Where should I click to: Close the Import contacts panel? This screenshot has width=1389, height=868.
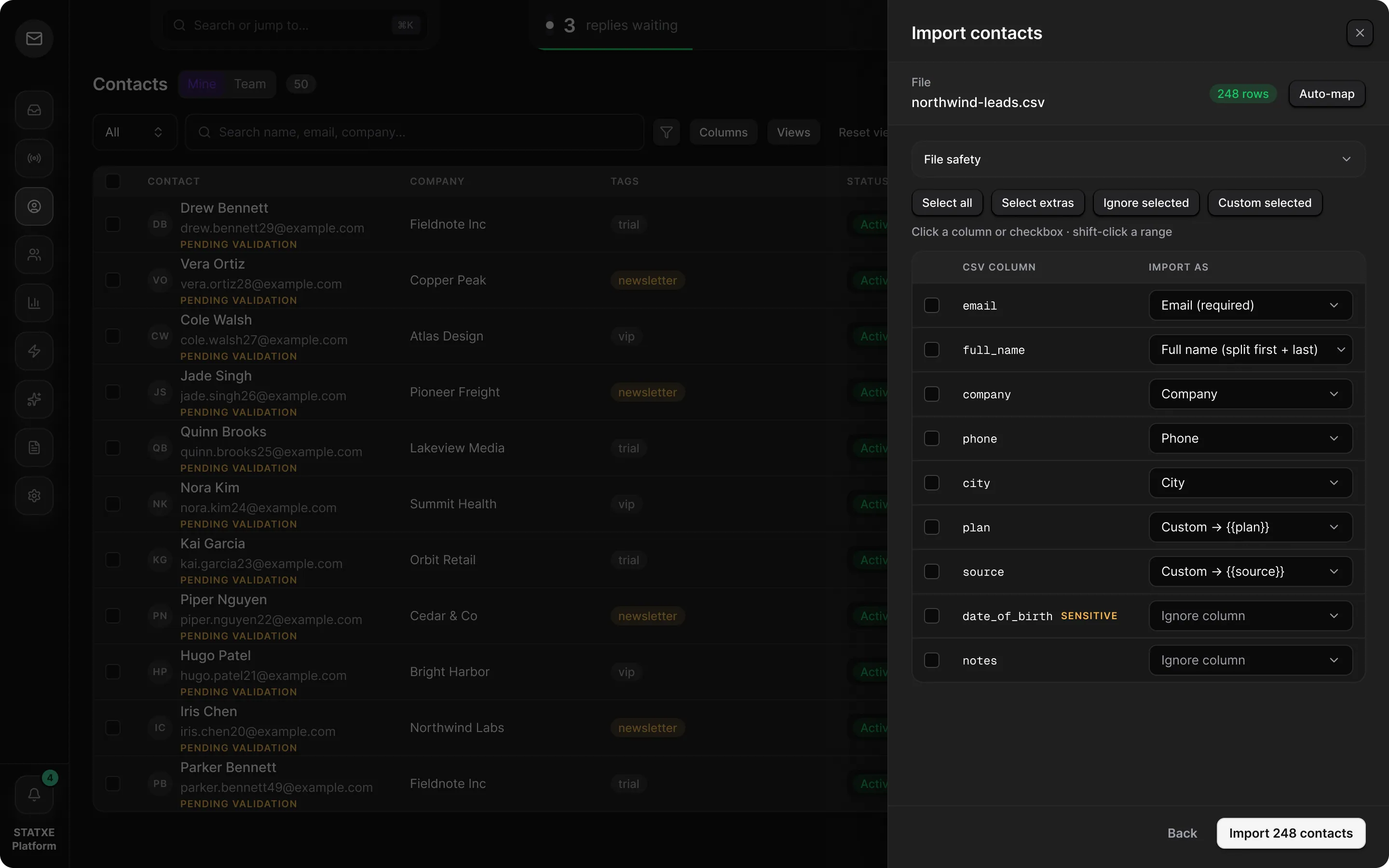pyautogui.click(x=1360, y=33)
